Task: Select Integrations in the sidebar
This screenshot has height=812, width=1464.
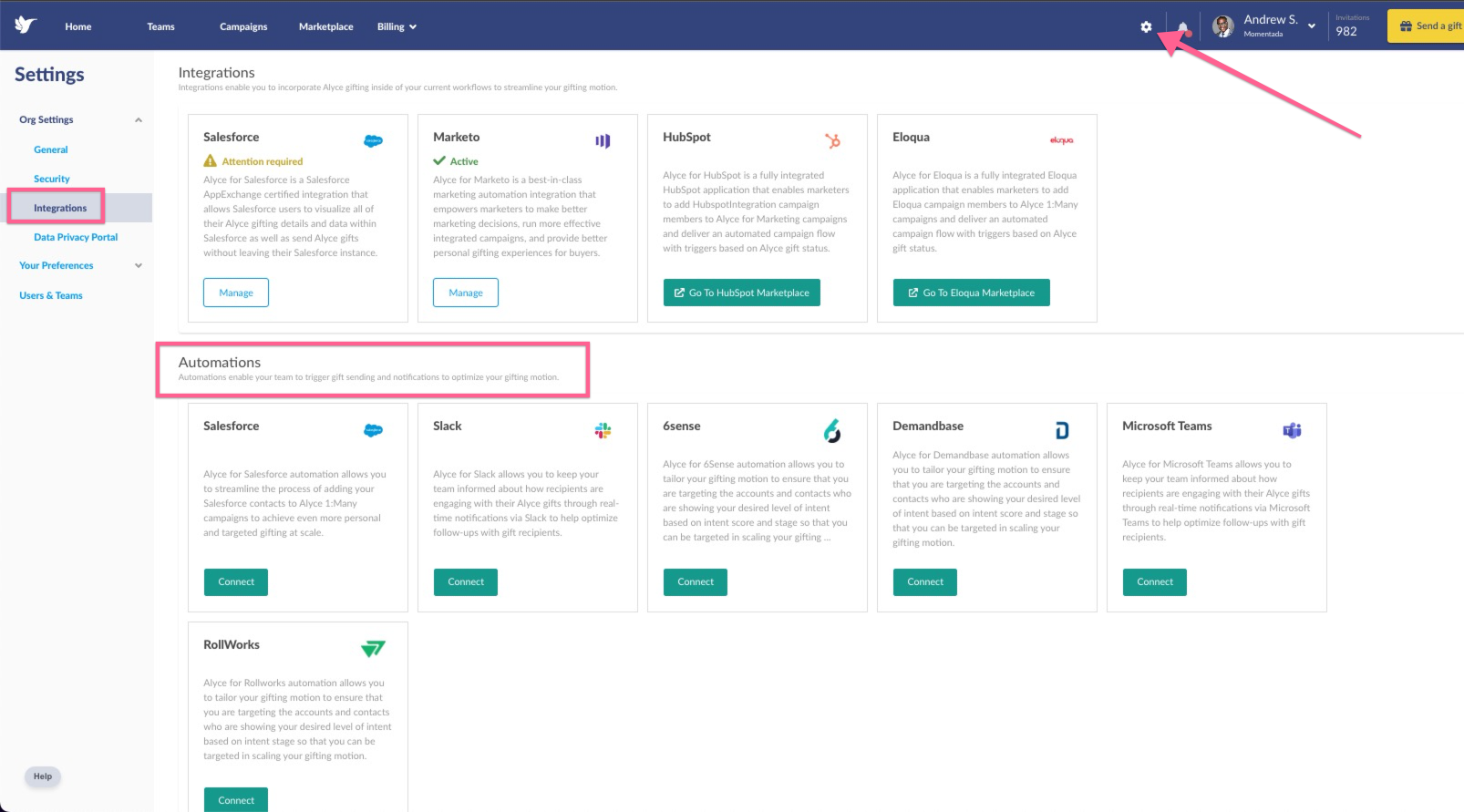Action: click(x=60, y=208)
